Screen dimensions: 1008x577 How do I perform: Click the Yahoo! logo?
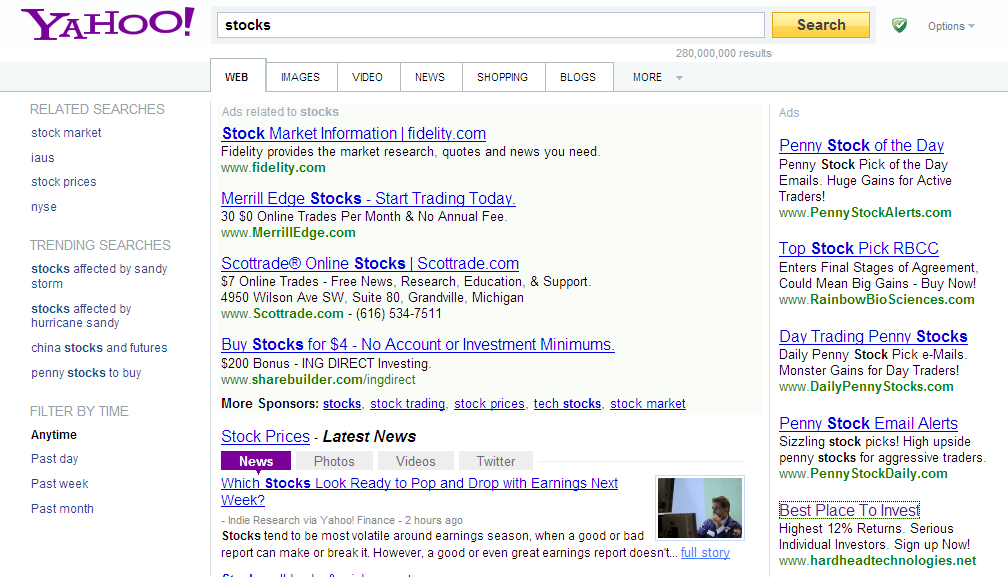pos(107,24)
